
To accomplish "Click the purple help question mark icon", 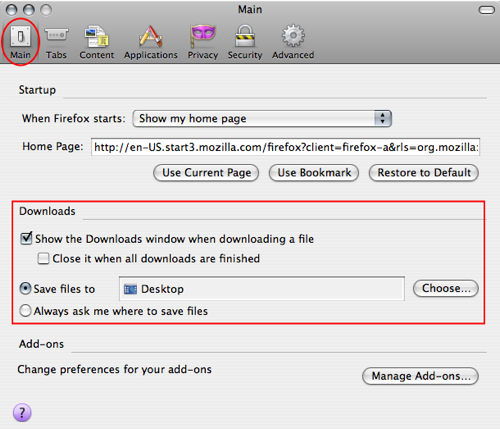I will [x=22, y=413].
